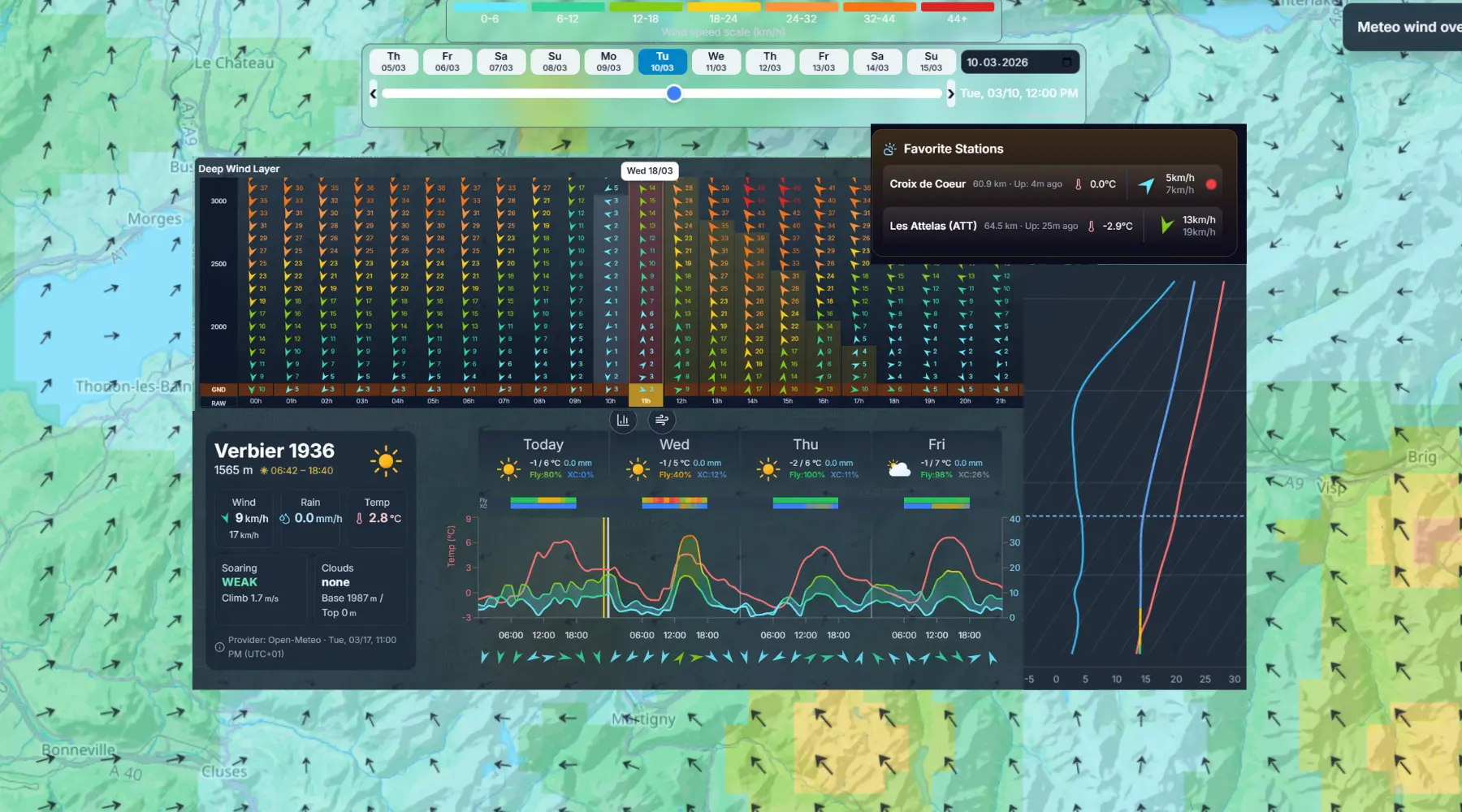The height and width of the screenshot is (812, 1462).
Task: Click Croix de Coeur wind direction arrow
Action: point(1146,185)
